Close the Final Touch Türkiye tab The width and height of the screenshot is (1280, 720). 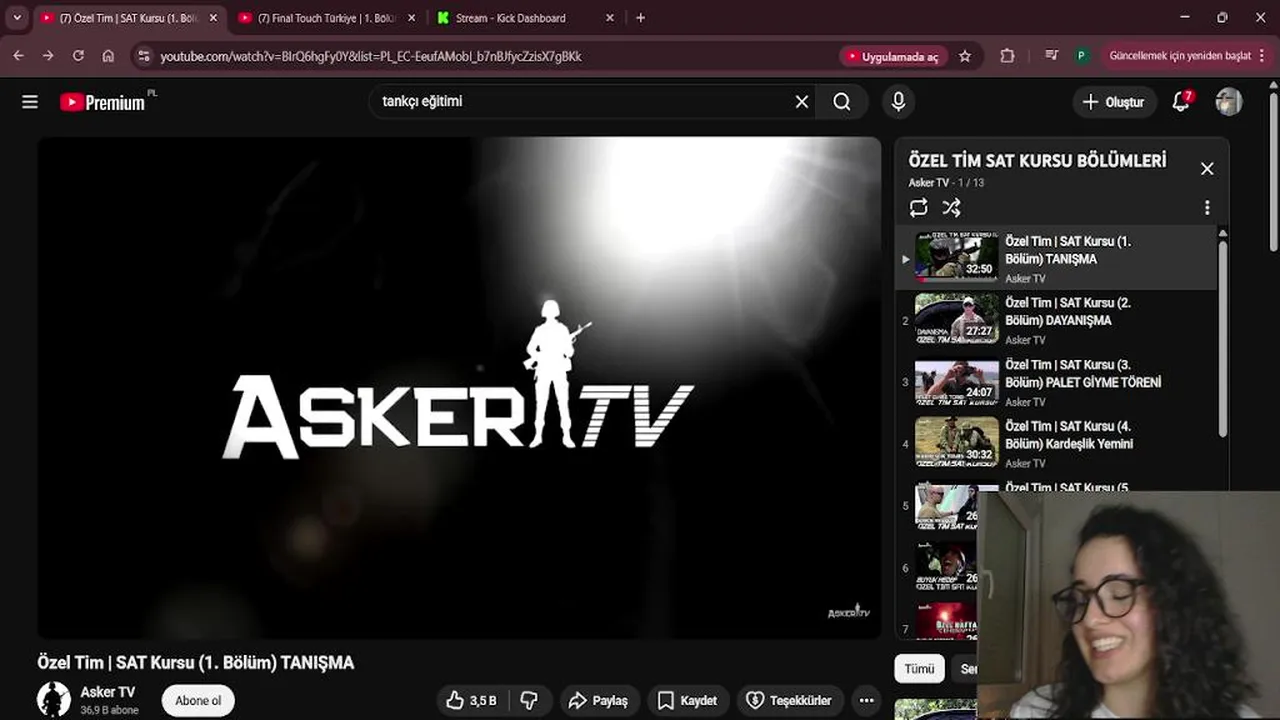(411, 18)
